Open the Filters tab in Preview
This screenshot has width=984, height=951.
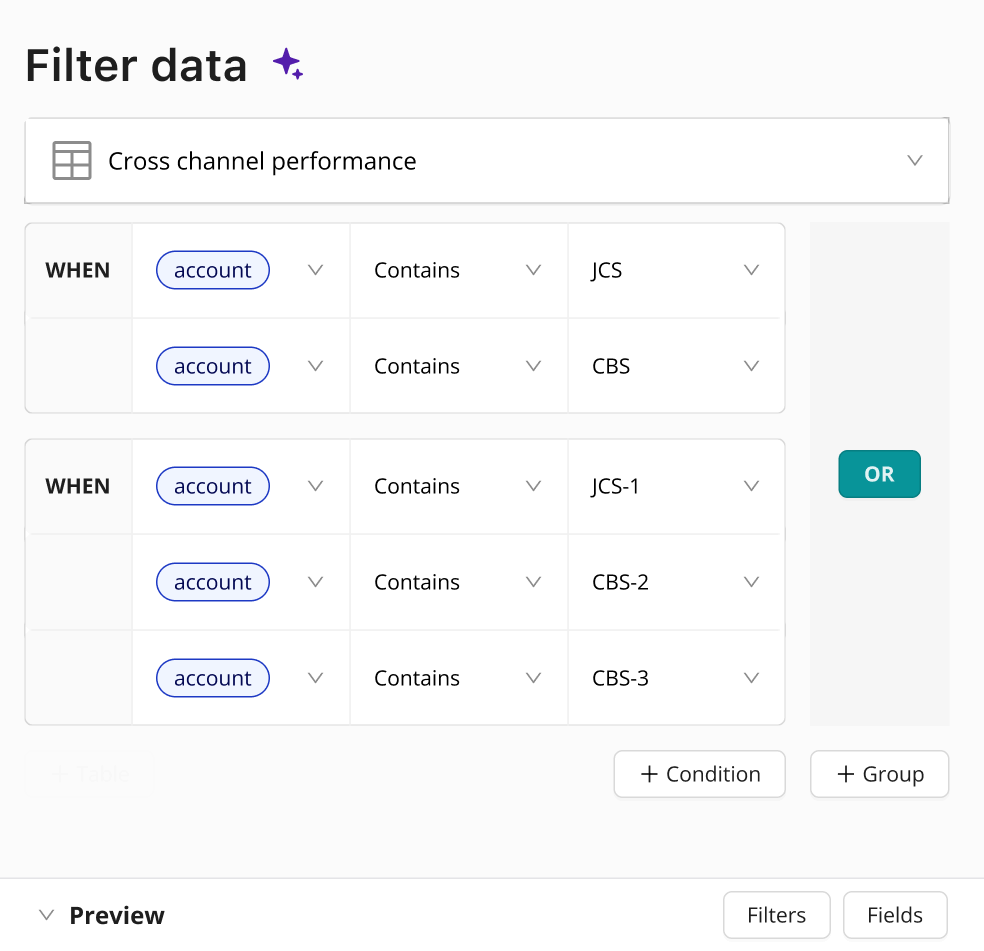pyautogui.click(x=776, y=915)
